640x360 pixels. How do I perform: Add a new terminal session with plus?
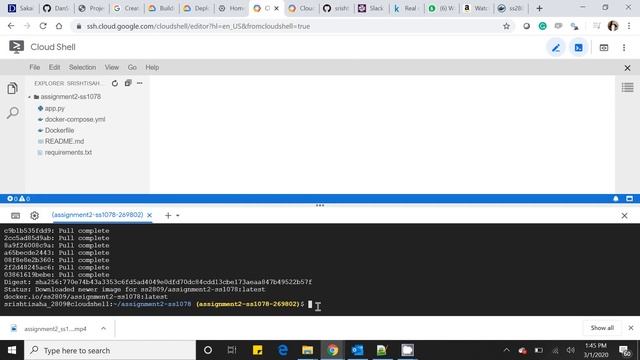[x=168, y=215]
